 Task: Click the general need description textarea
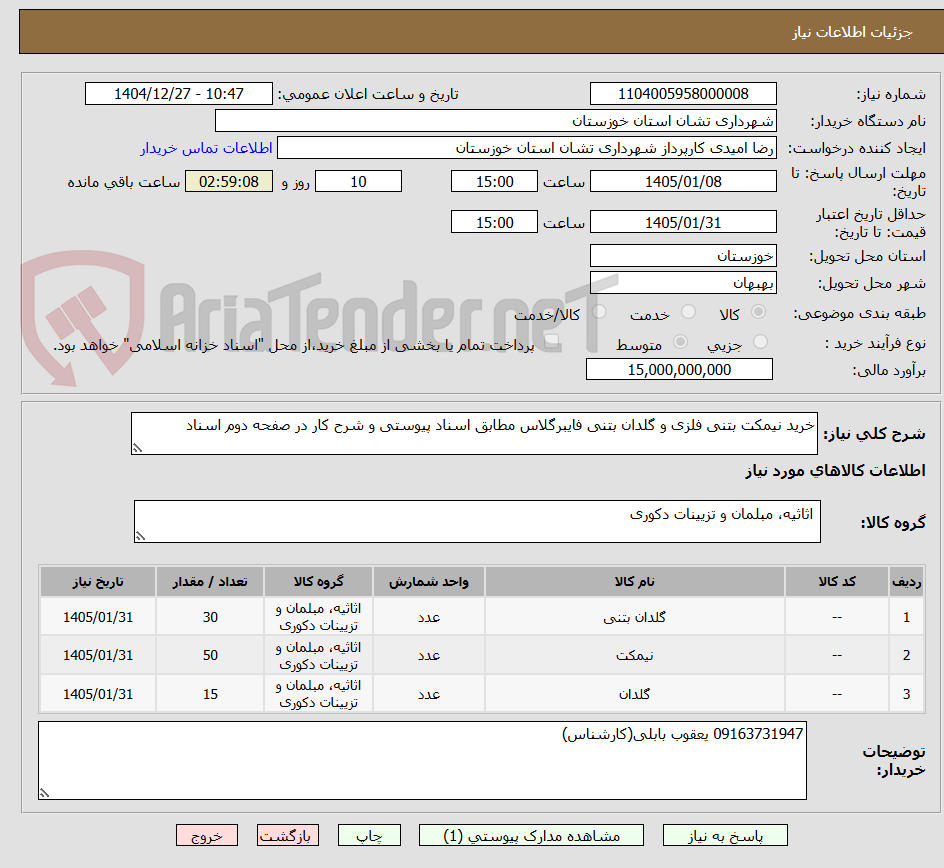(474, 433)
